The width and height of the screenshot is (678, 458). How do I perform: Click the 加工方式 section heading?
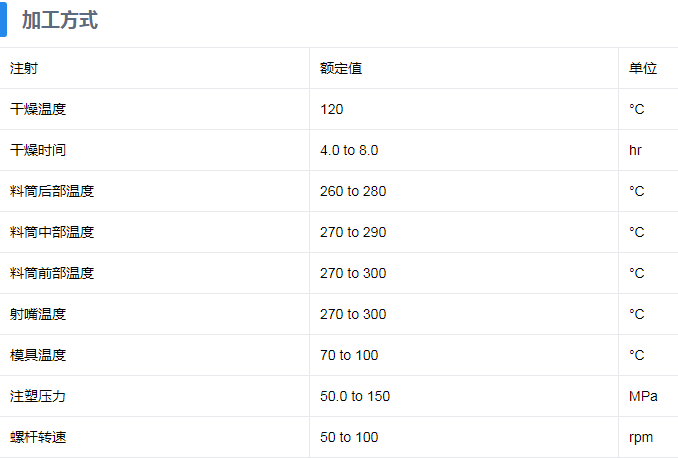[60, 20]
